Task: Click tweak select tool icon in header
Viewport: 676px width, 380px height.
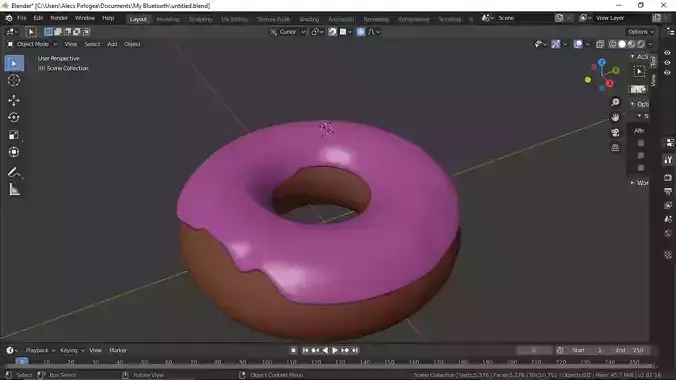Action: pyautogui.click(x=31, y=31)
